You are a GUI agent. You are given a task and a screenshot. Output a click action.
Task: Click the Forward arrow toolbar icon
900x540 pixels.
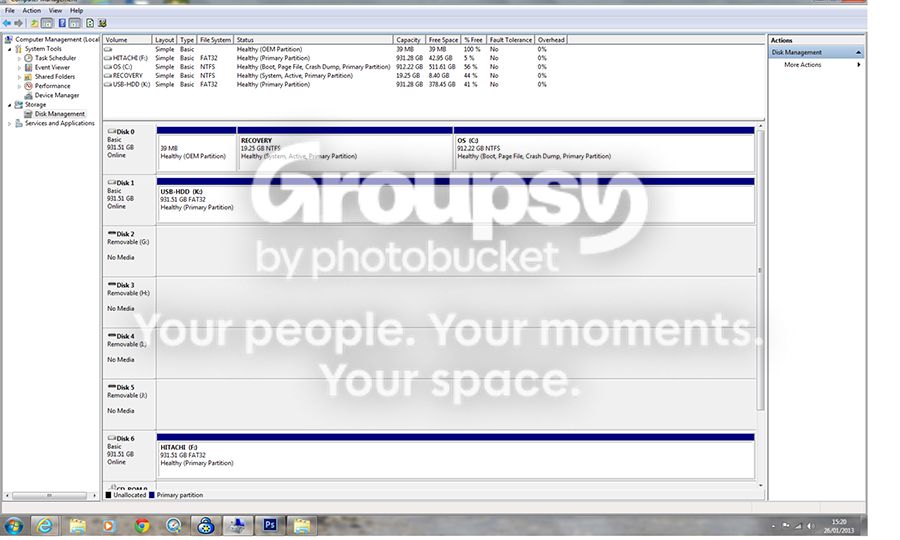(18, 23)
